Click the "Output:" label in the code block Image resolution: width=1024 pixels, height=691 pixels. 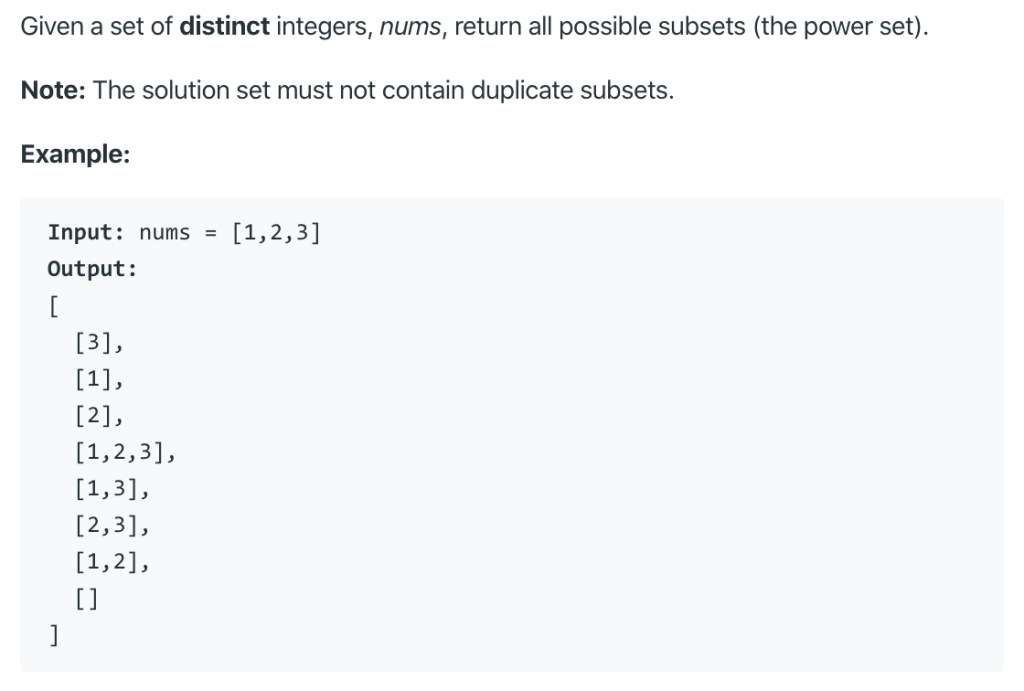(x=91, y=269)
